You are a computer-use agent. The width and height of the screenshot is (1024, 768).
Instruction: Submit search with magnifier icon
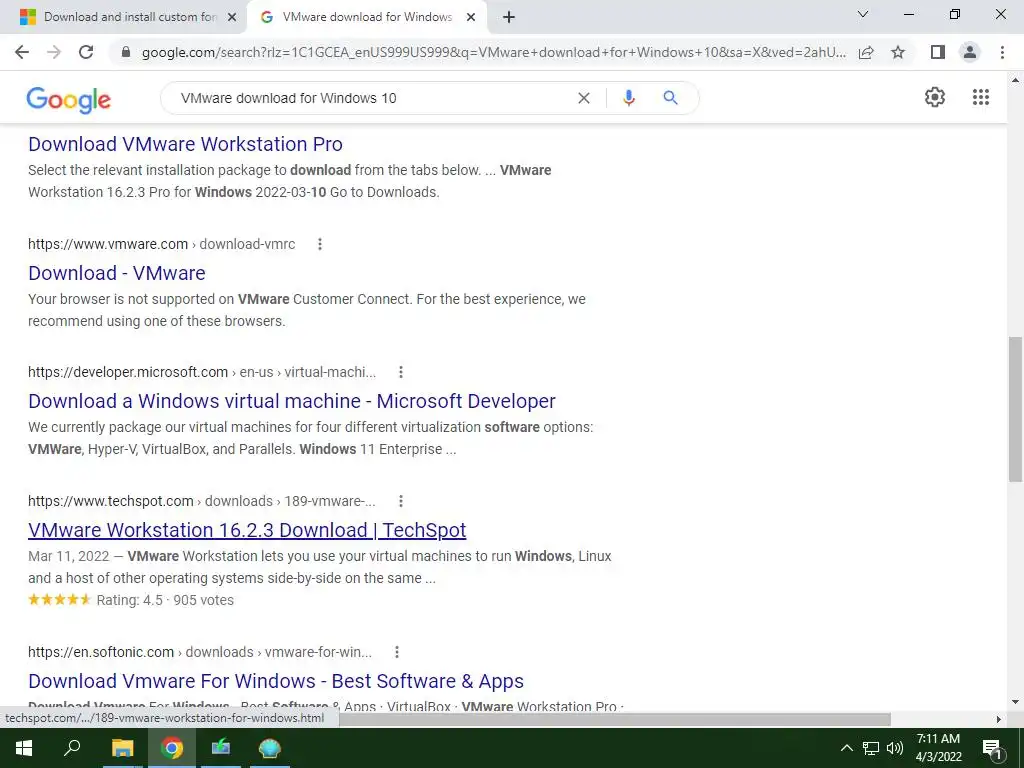[x=670, y=98]
